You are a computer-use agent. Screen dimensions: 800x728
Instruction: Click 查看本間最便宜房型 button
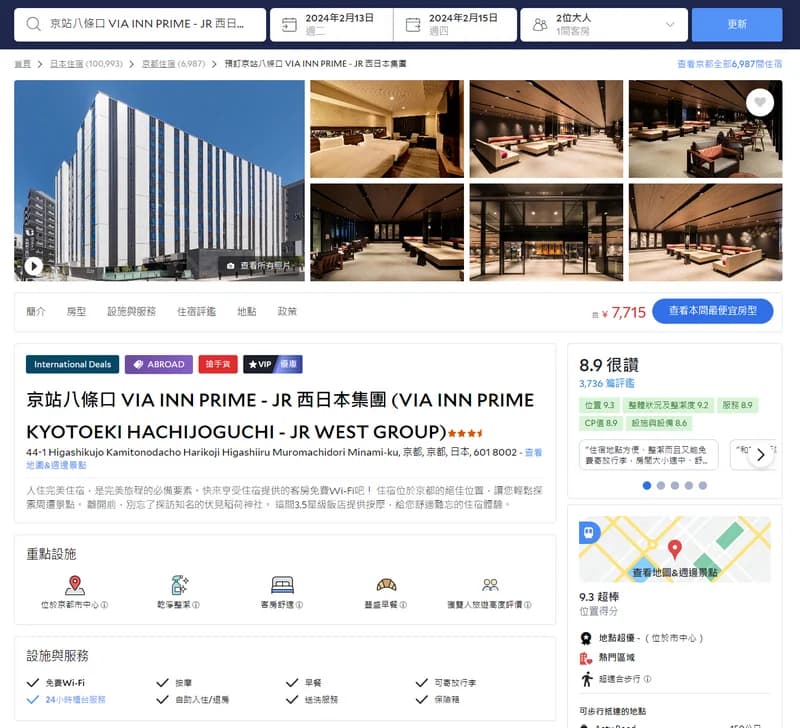[713, 311]
